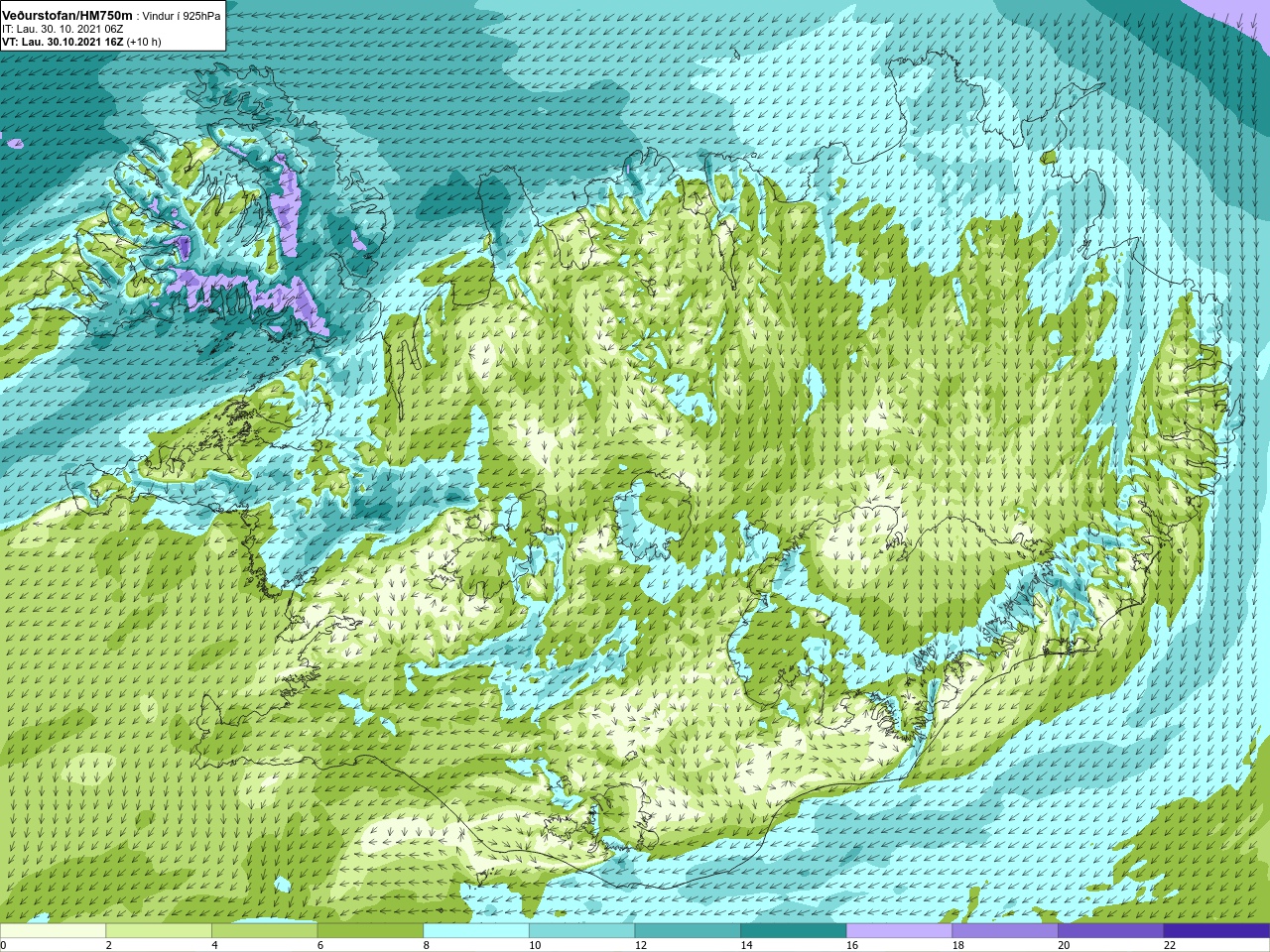Click the legend scale label "12"
This screenshot has height=952, width=1270.
(641, 945)
